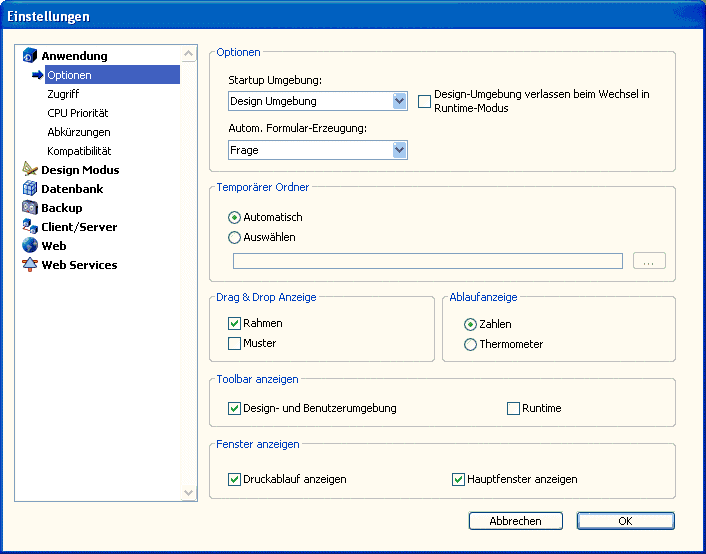Viewport: 706px width, 554px height.
Task: Click the Anwendung category icon
Action: (30, 56)
